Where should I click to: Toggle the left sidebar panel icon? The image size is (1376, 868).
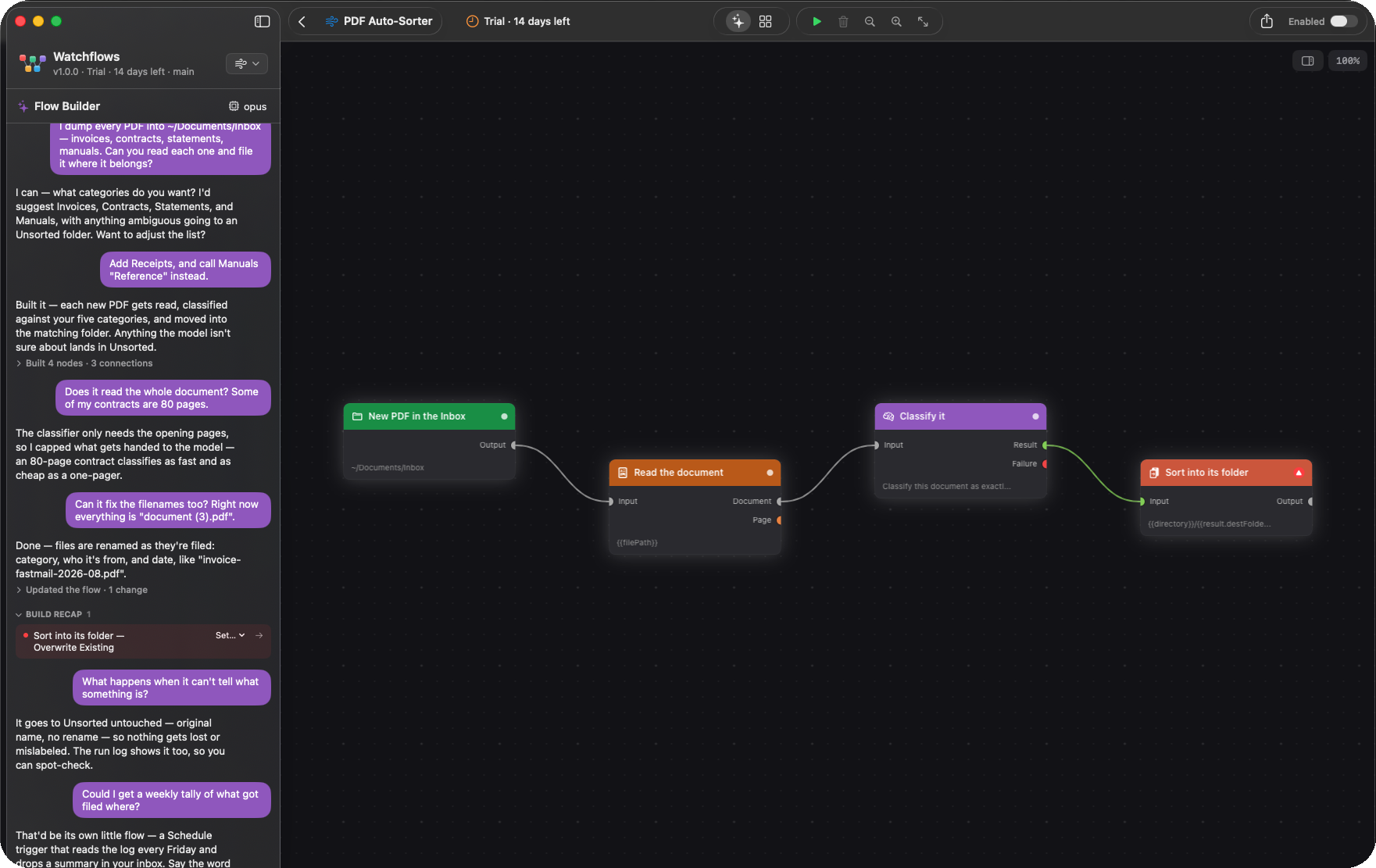click(x=263, y=22)
